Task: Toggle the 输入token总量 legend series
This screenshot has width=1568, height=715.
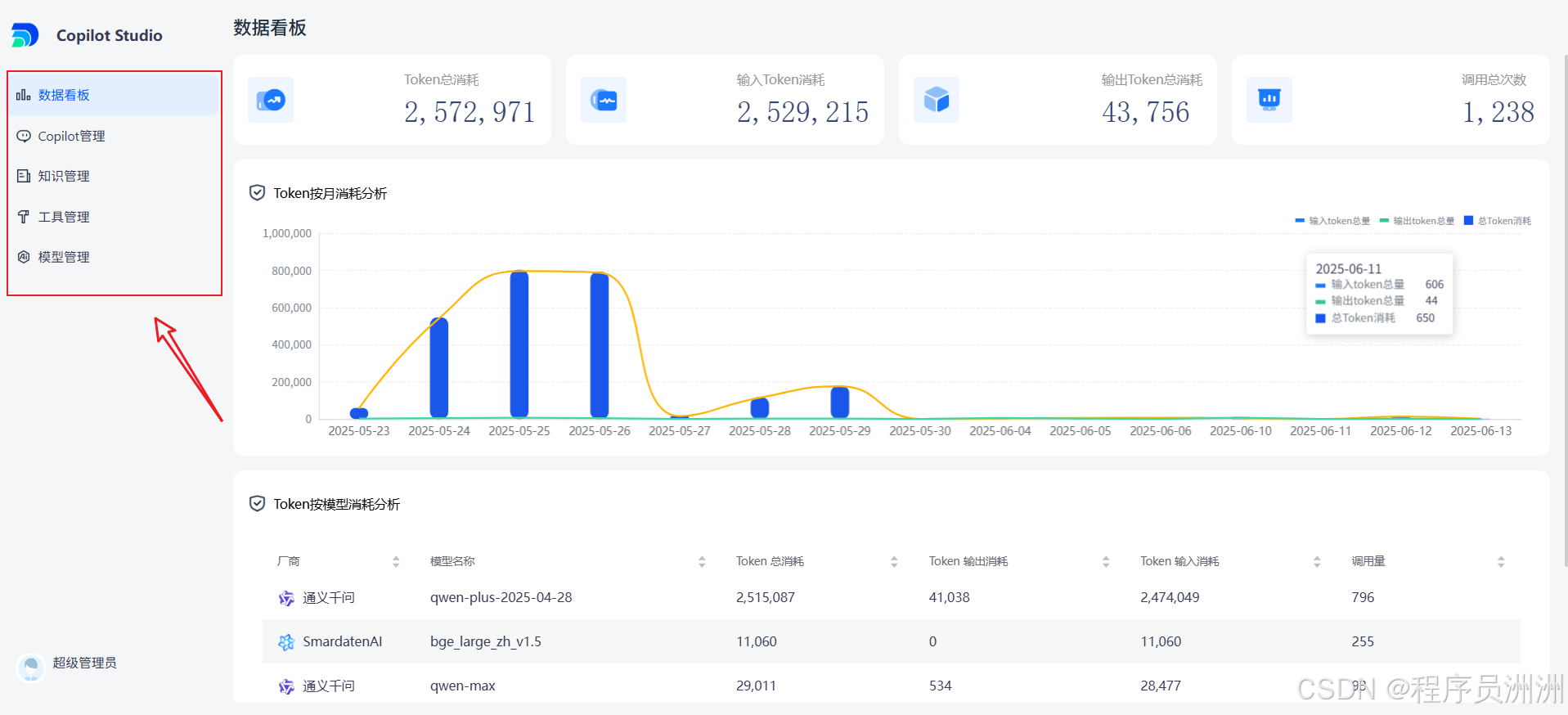Action: tap(1332, 221)
